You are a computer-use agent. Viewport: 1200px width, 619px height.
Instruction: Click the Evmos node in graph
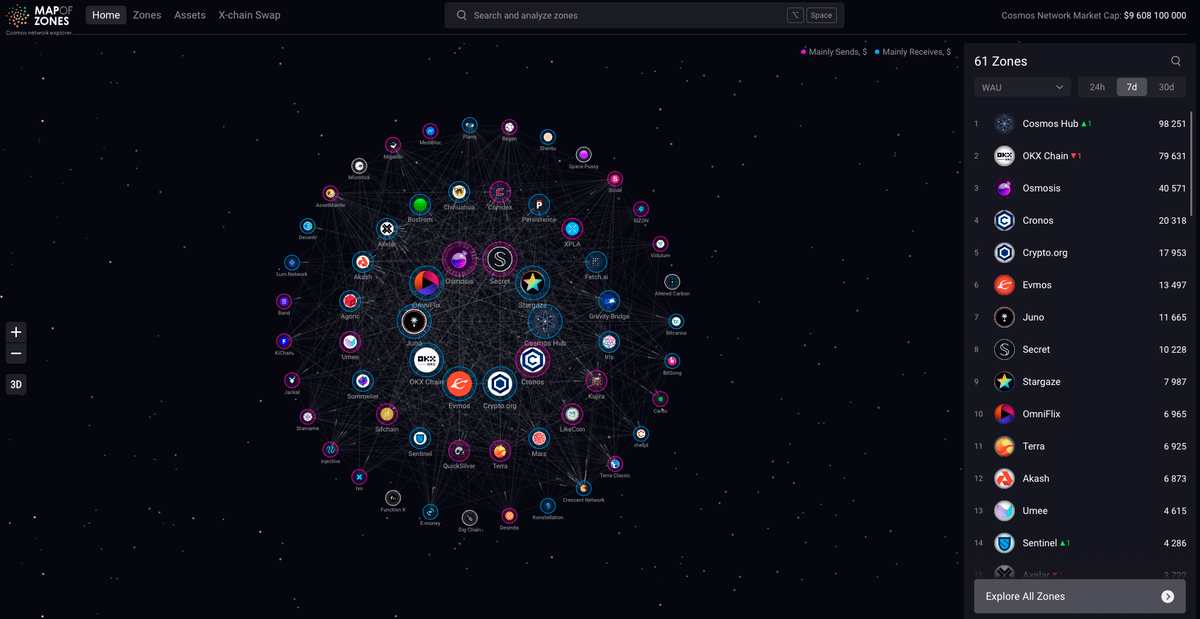(x=459, y=383)
